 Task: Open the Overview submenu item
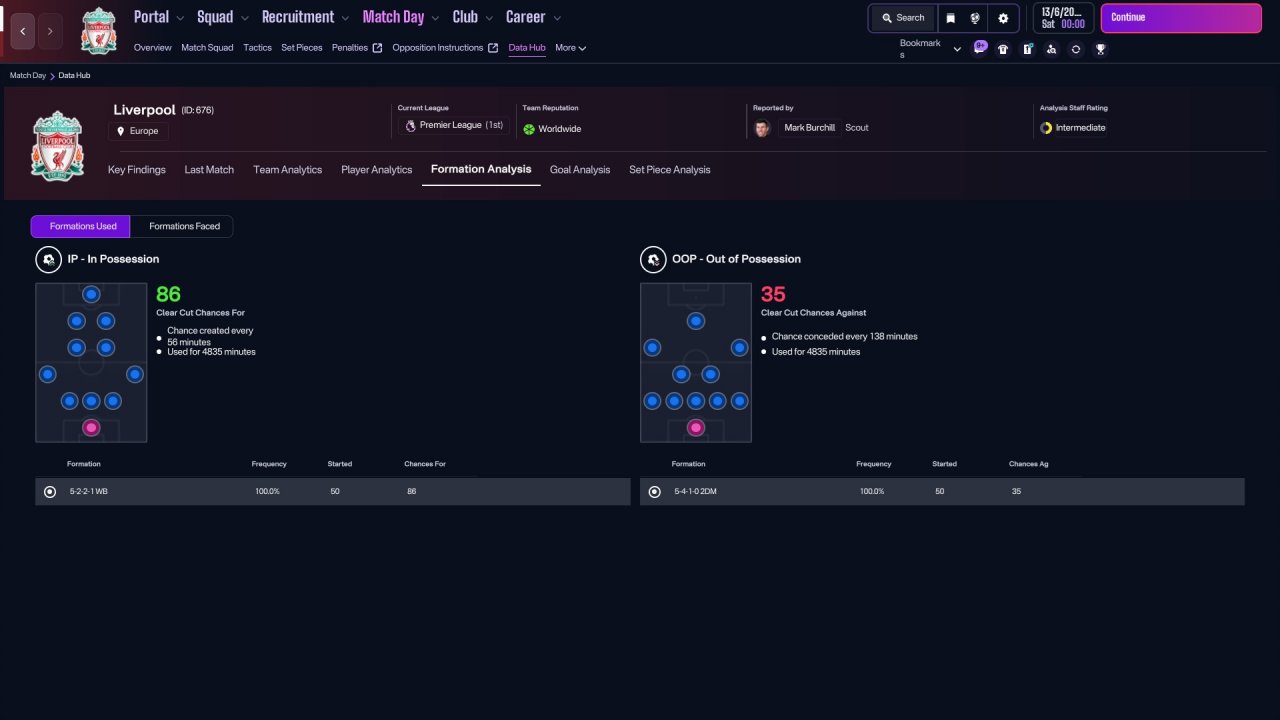[152, 48]
